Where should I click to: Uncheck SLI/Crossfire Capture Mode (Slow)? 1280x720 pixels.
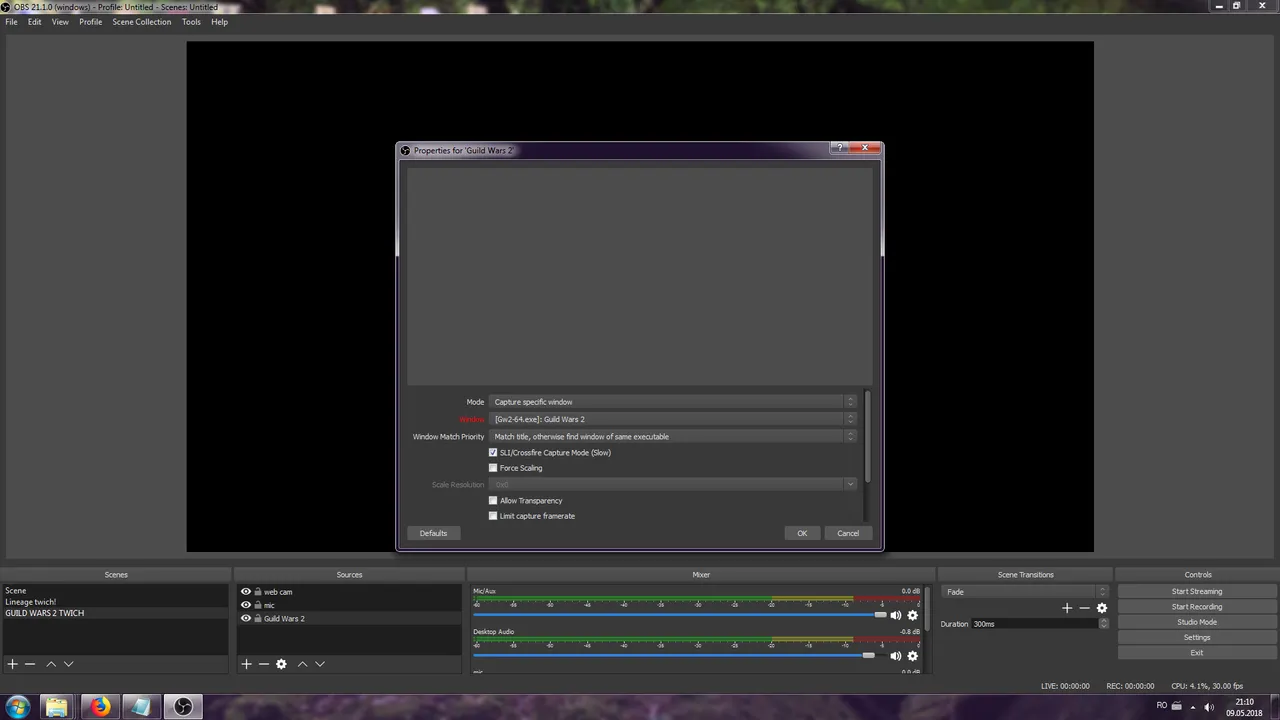coord(493,453)
